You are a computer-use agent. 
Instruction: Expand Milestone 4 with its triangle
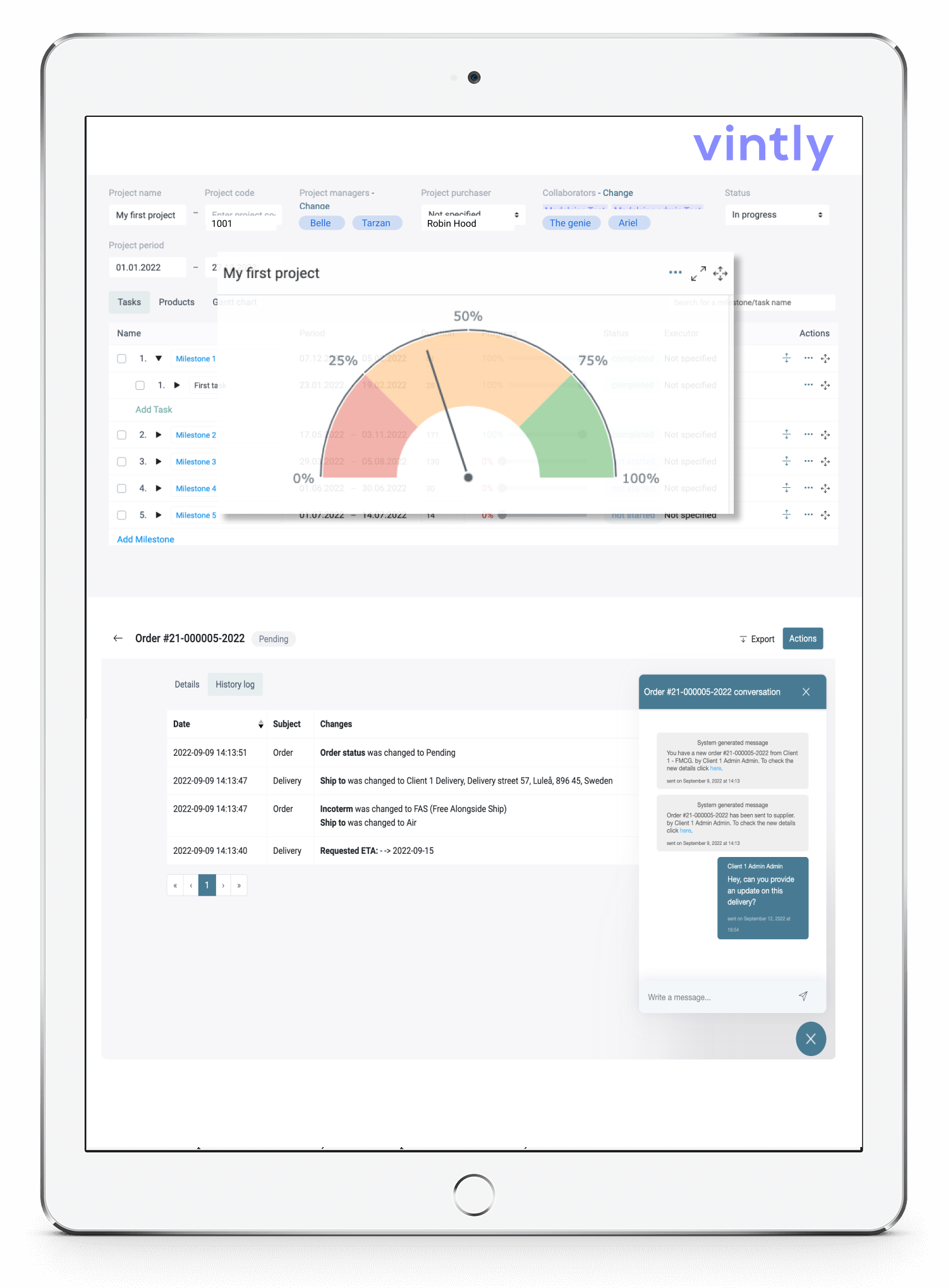pyautogui.click(x=159, y=488)
